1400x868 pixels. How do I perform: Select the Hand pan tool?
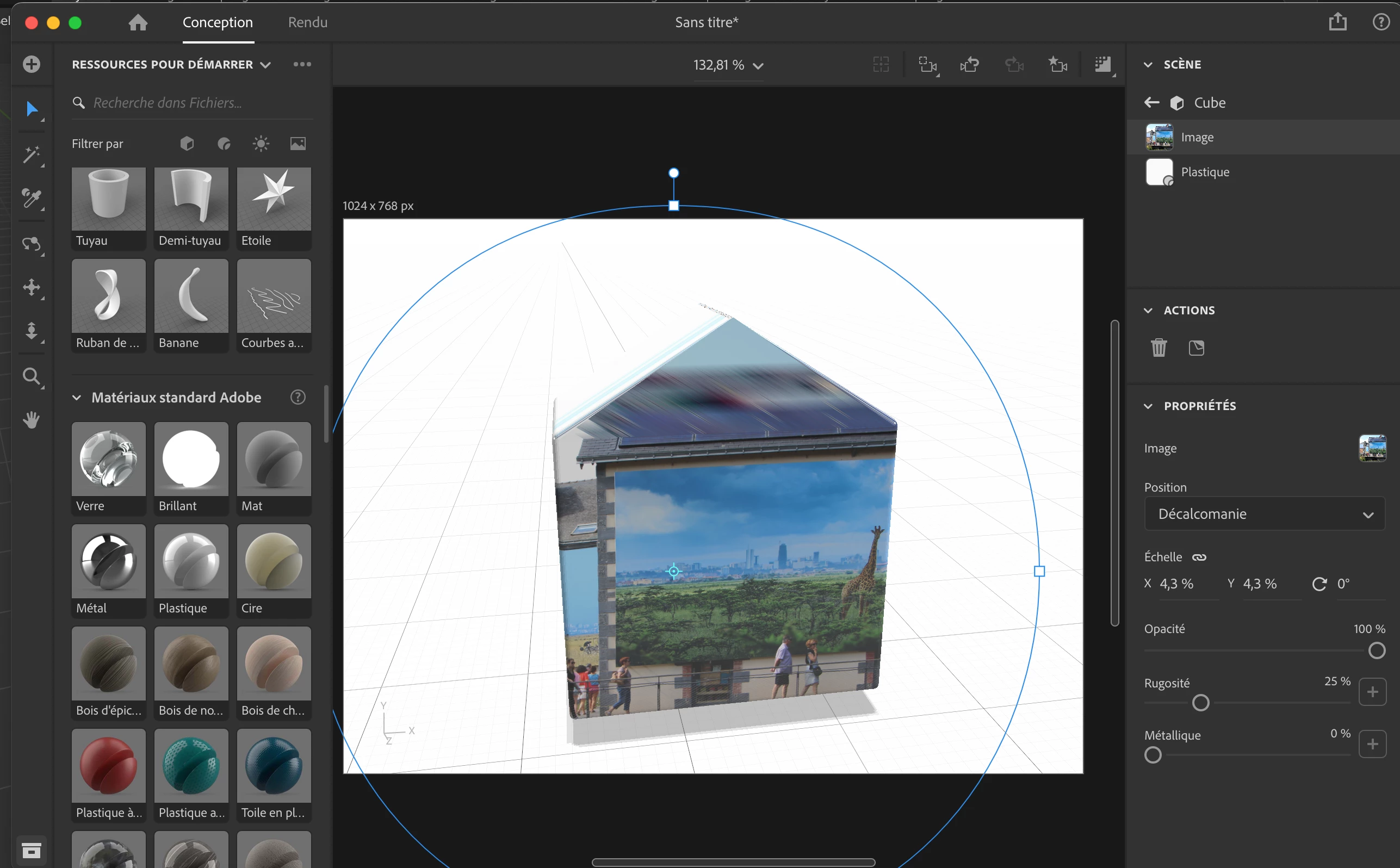coord(32,420)
